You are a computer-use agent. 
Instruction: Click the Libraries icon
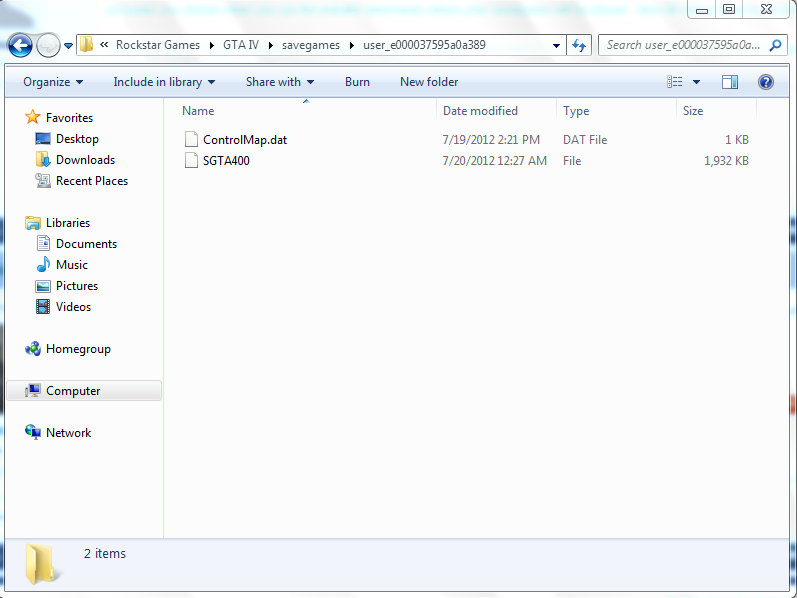click(33, 223)
